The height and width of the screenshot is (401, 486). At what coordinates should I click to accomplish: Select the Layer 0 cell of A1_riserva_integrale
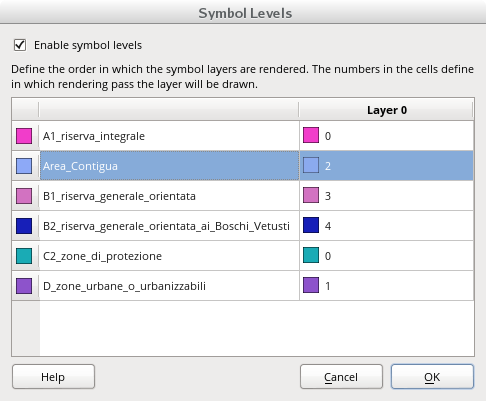386,136
